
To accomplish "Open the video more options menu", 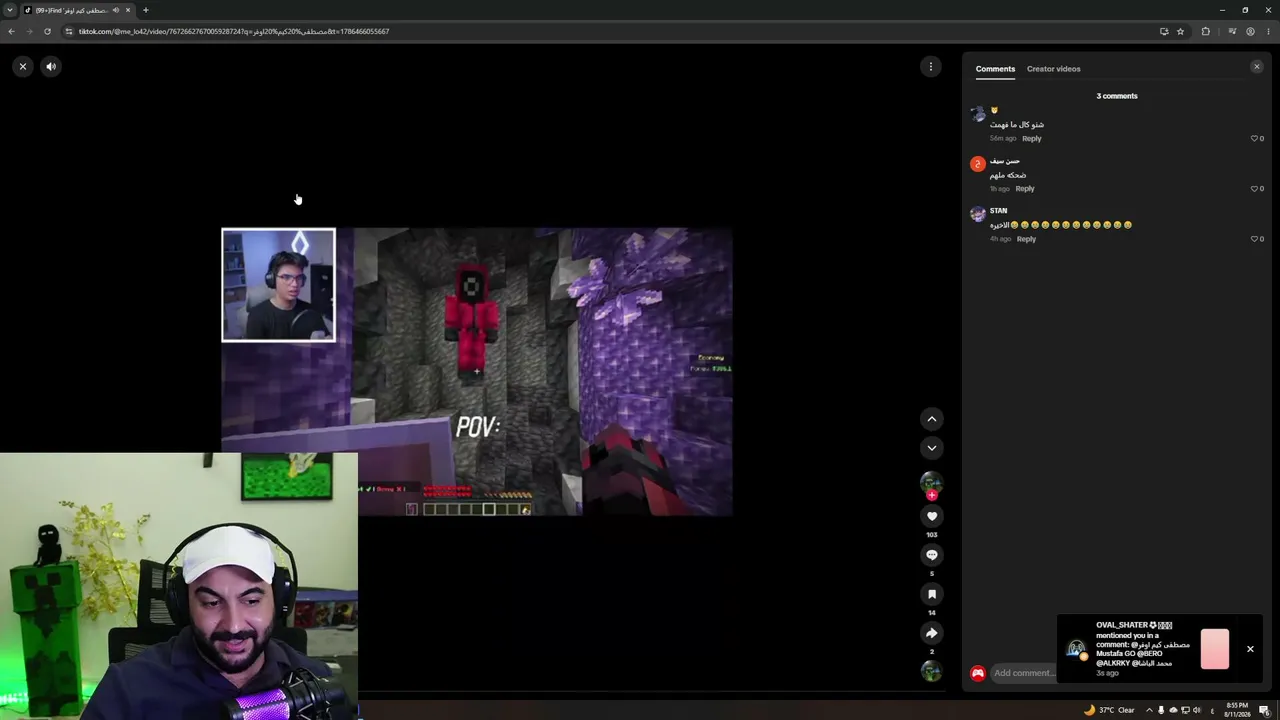I will [931, 67].
